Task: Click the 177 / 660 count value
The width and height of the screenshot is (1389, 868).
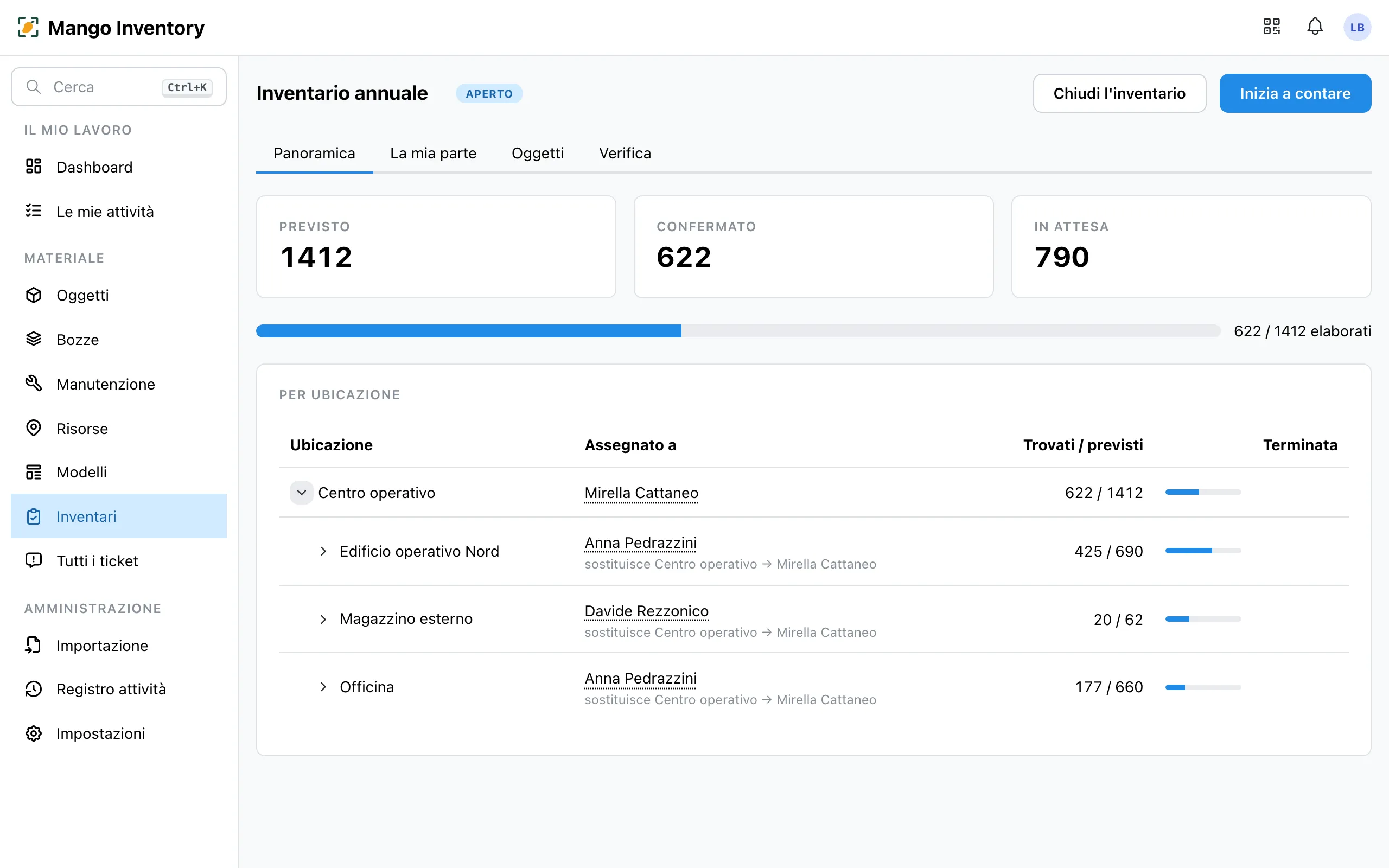Action: [1109, 687]
